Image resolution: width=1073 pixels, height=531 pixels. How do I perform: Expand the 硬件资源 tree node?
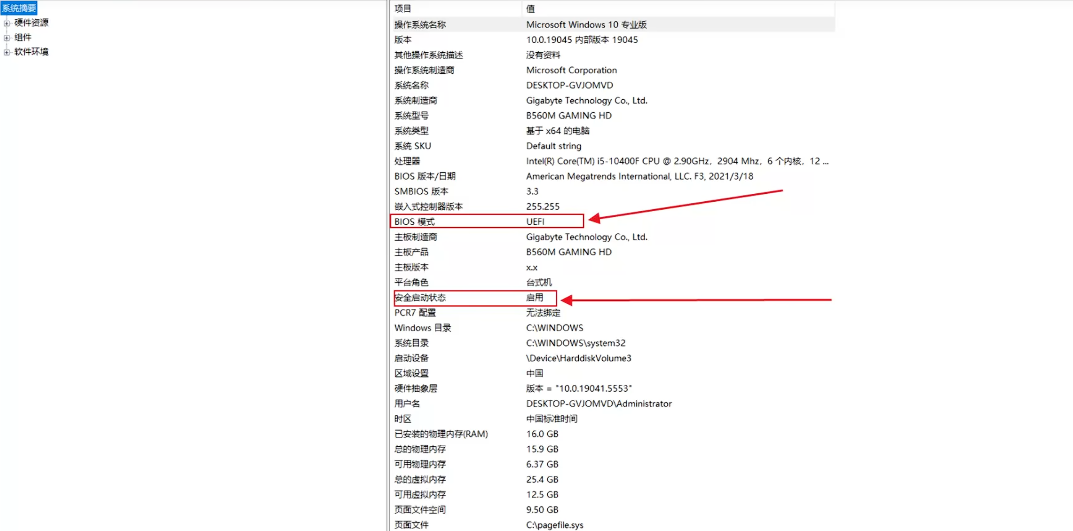click(7, 23)
